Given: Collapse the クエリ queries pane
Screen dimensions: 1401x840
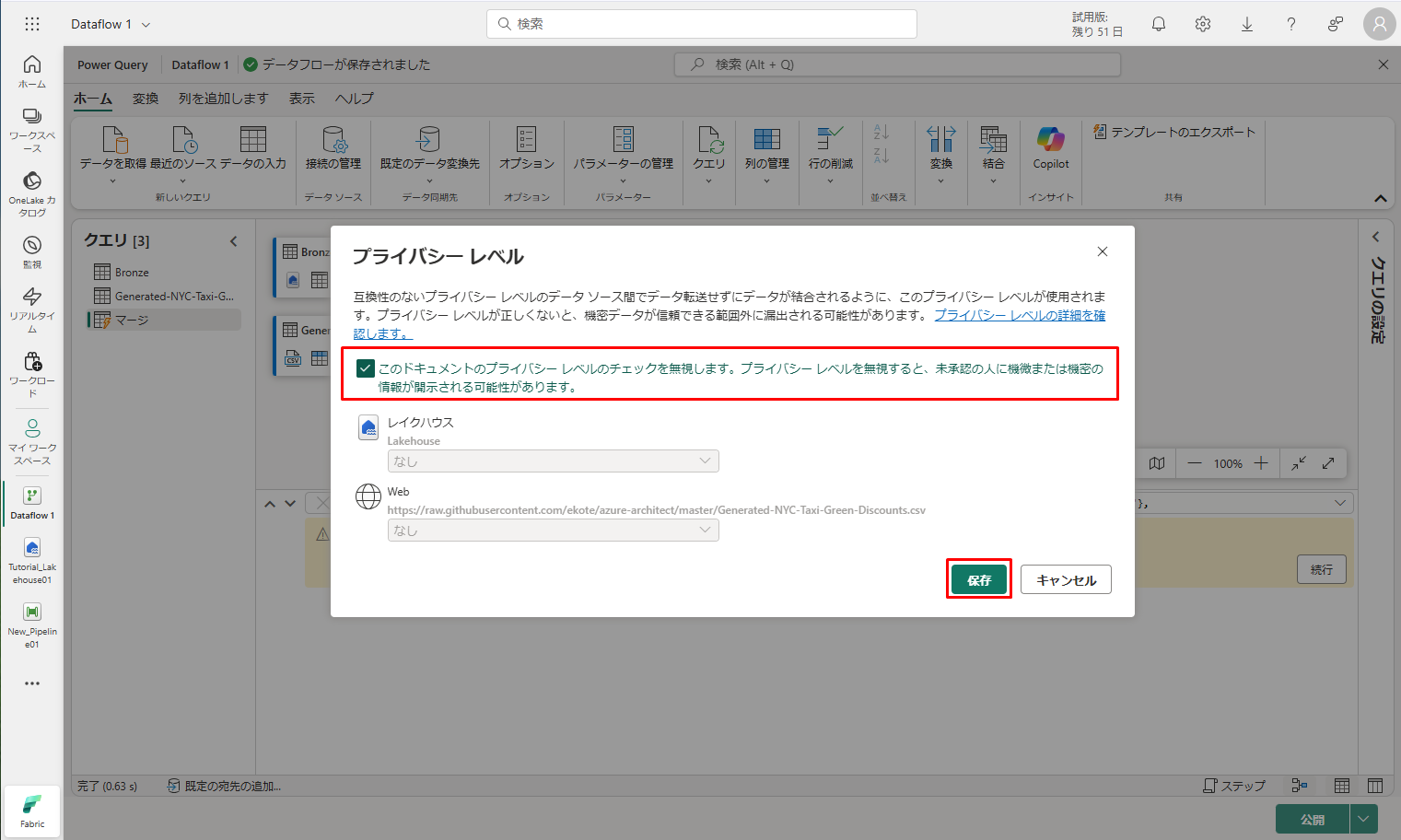Looking at the screenshot, I should coord(234,241).
